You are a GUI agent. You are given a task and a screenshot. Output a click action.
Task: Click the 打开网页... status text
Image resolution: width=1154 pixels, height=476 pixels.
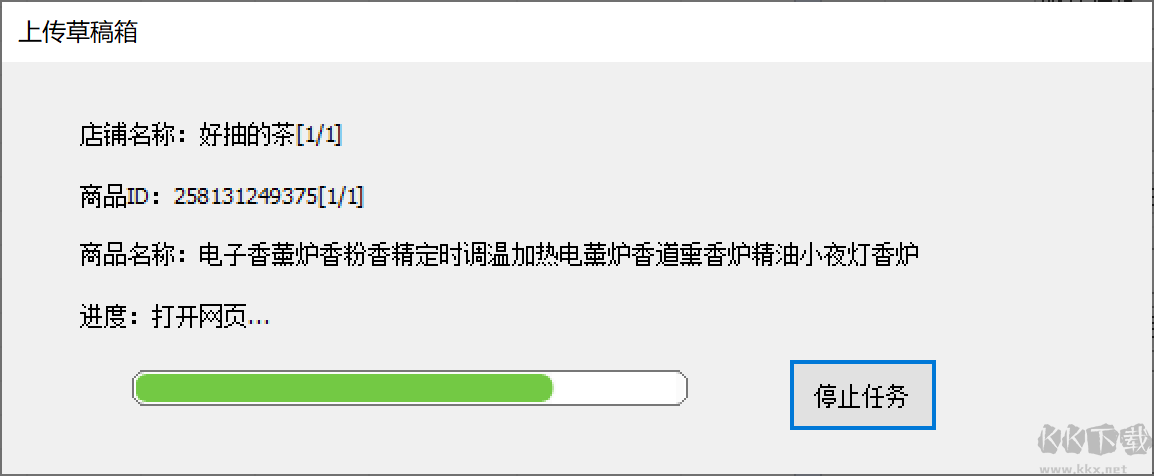pos(211,317)
